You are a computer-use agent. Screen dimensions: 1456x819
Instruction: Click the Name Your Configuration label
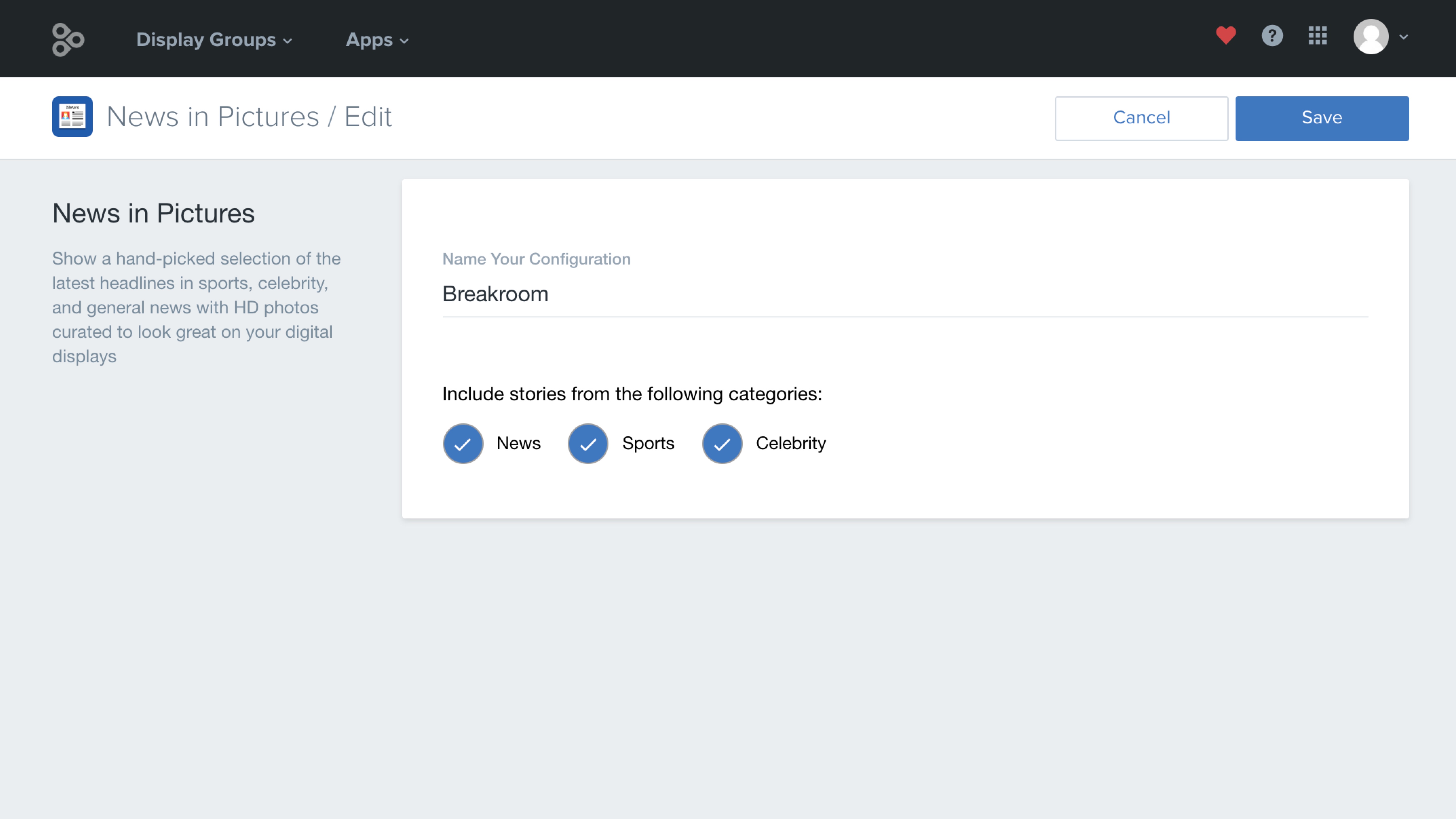(536, 259)
